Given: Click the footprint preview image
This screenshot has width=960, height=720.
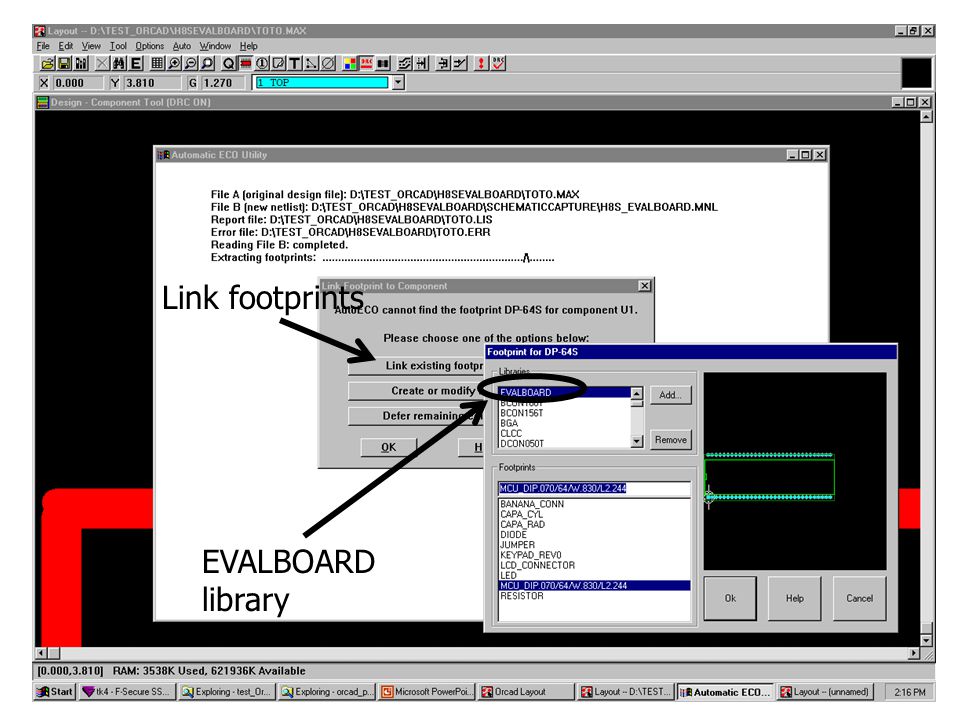Looking at the screenshot, I should click(795, 471).
